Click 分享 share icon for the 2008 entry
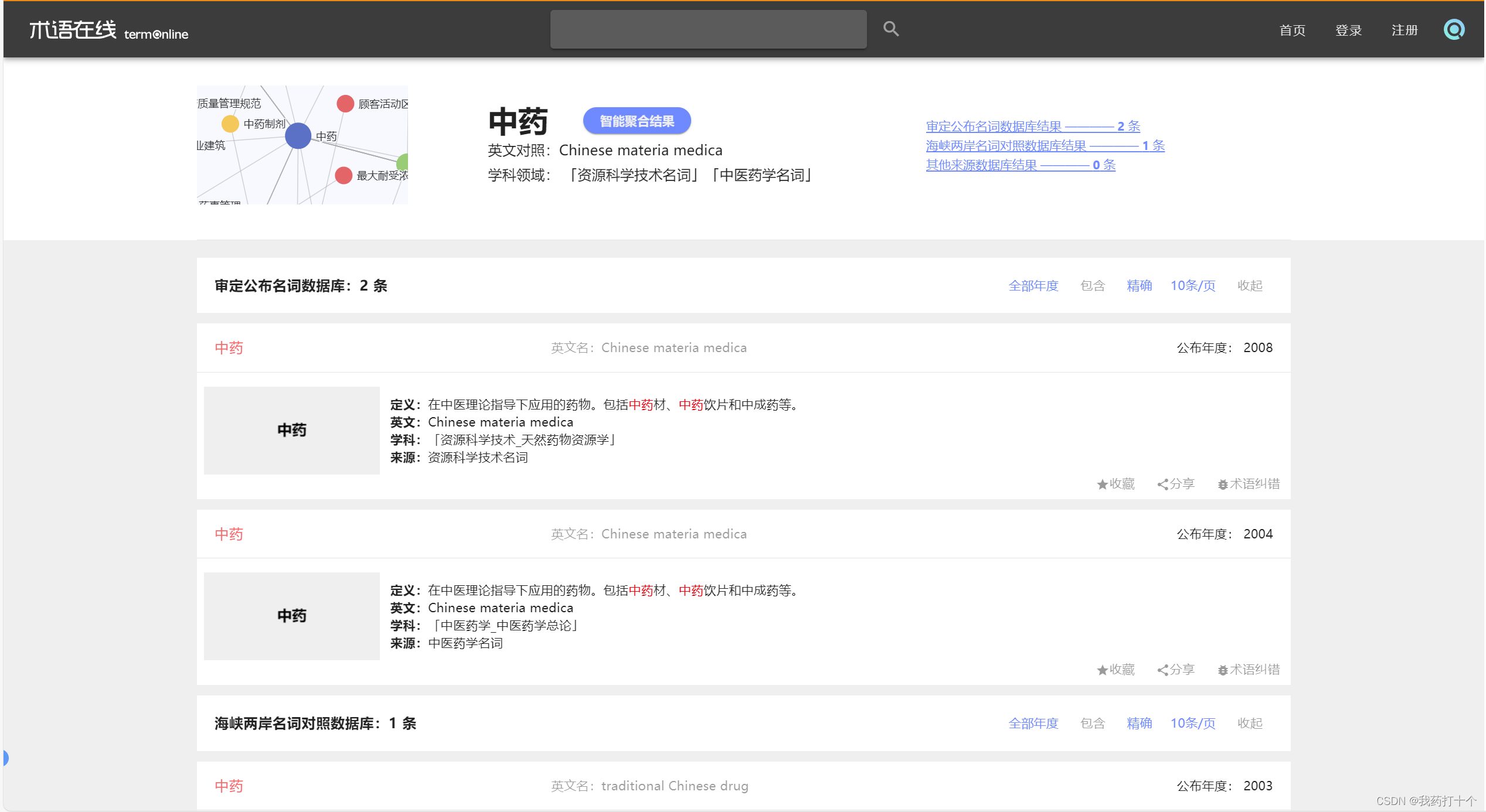The image size is (1486, 812). click(x=1162, y=485)
